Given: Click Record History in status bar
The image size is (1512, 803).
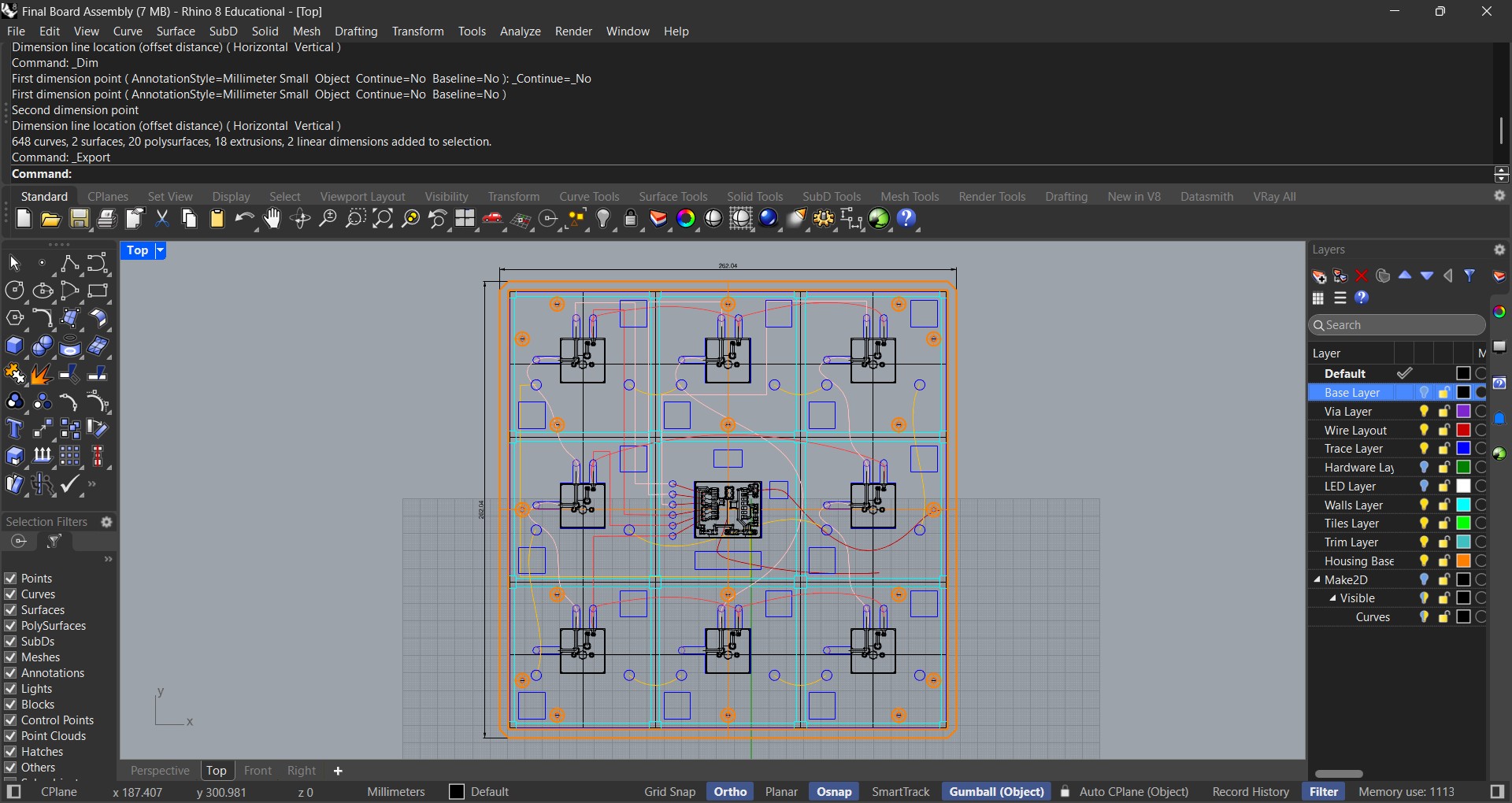Looking at the screenshot, I should (1251, 791).
